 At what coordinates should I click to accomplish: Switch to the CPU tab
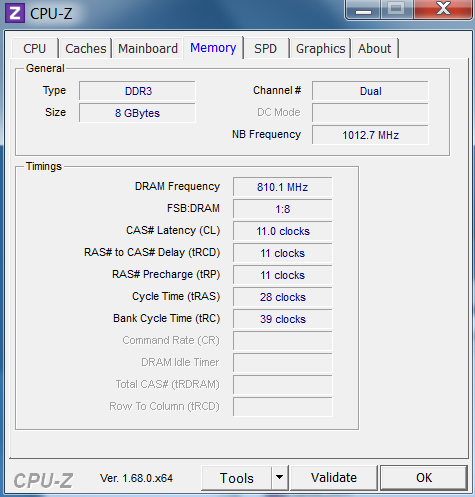click(x=35, y=49)
